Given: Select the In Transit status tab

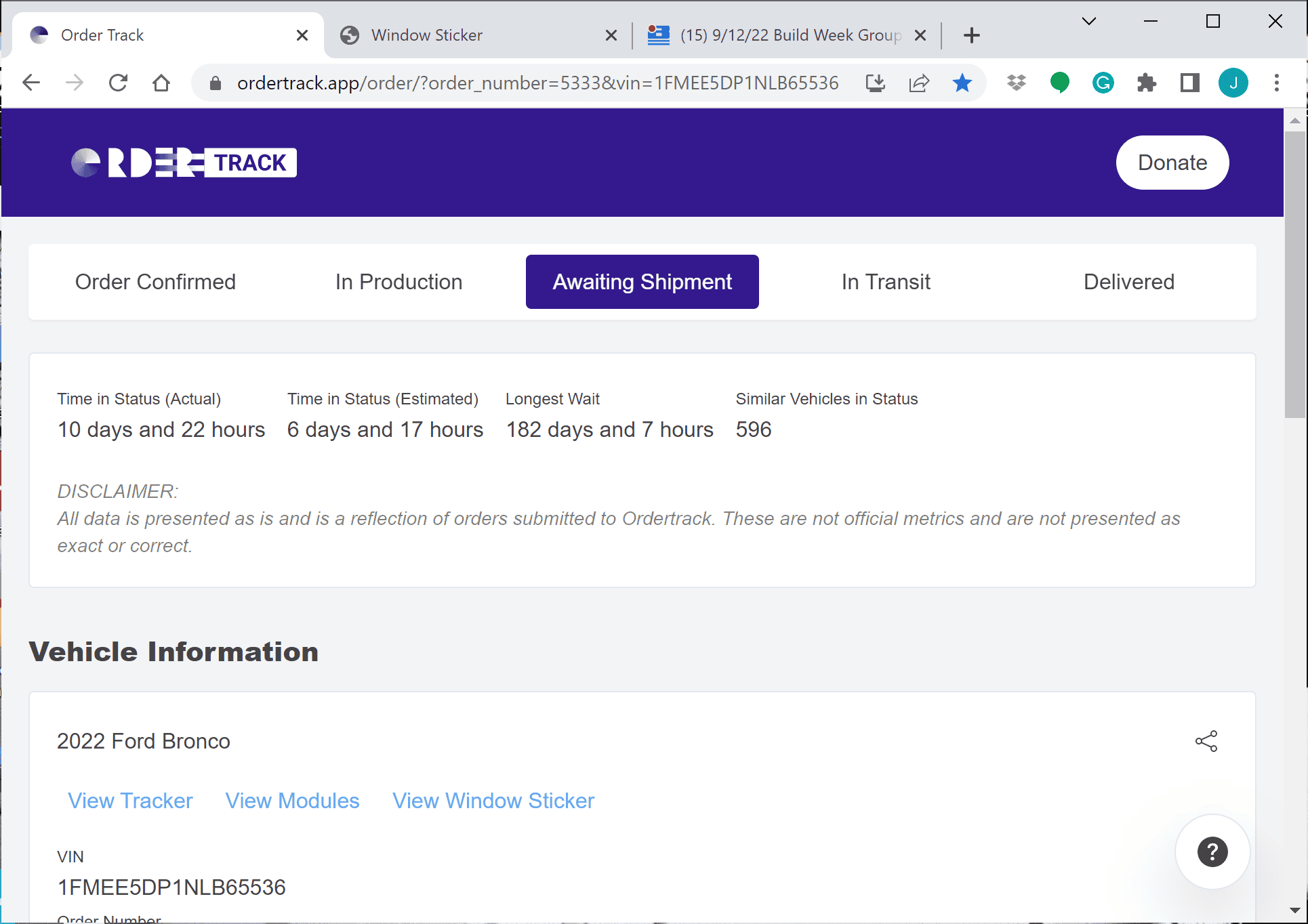Looking at the screenshot, I should click(x=886, y=282).
